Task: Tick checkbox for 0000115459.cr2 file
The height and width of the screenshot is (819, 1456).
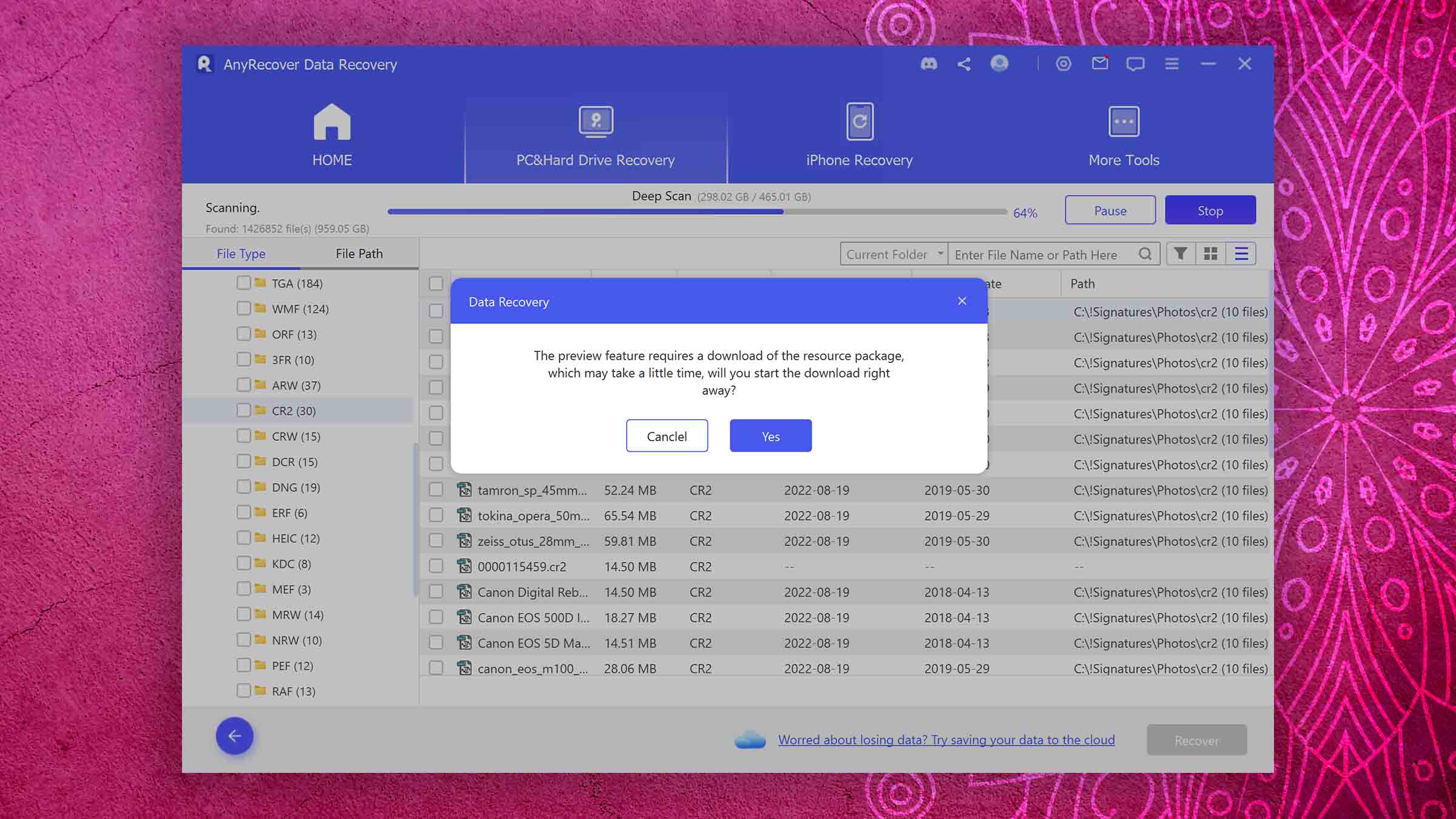Action: (x=436, y=566)
